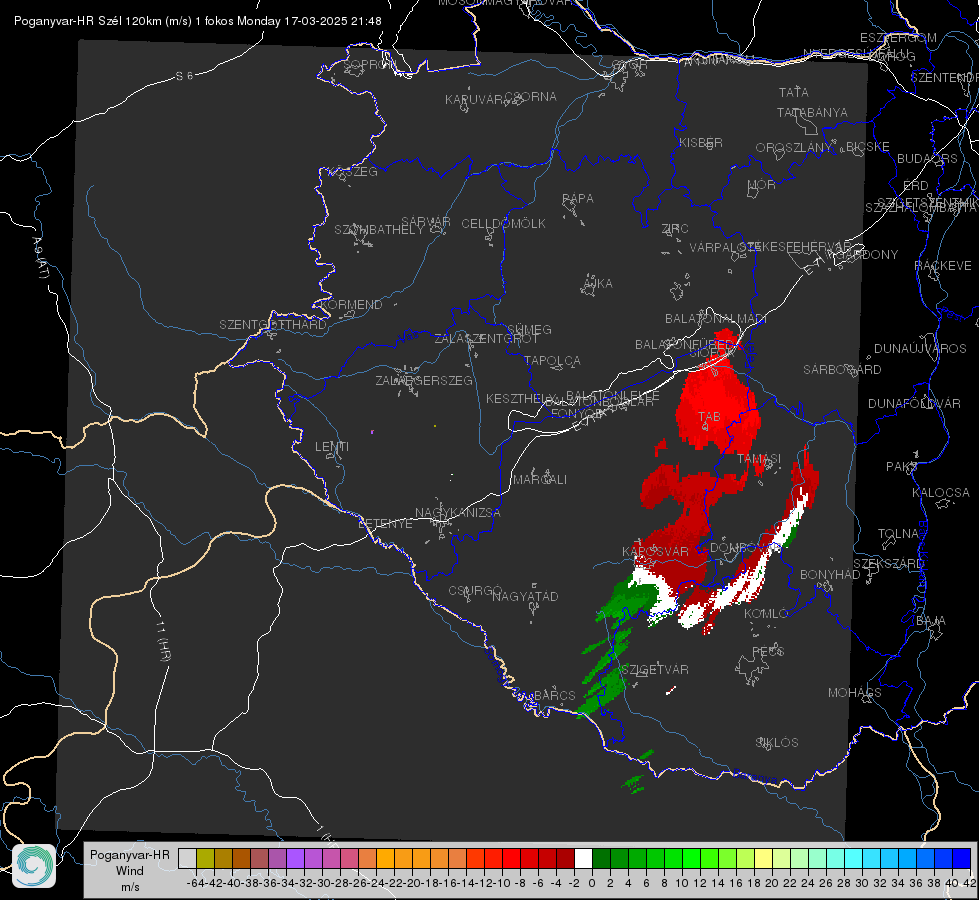Click the MOR town label
This screenshot has width=979, height=900.
pos(762,185)
